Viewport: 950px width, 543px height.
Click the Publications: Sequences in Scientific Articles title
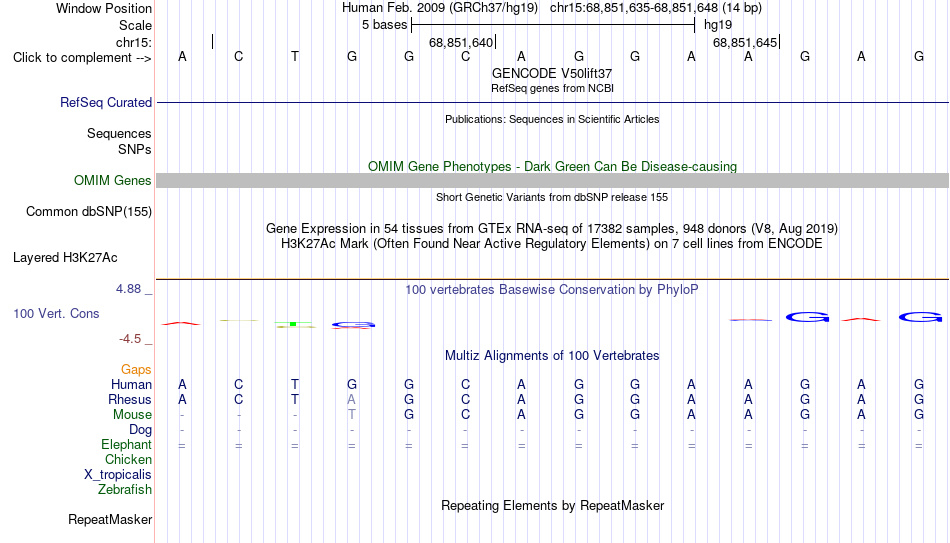pyautogui.click(x=552, y=119)
